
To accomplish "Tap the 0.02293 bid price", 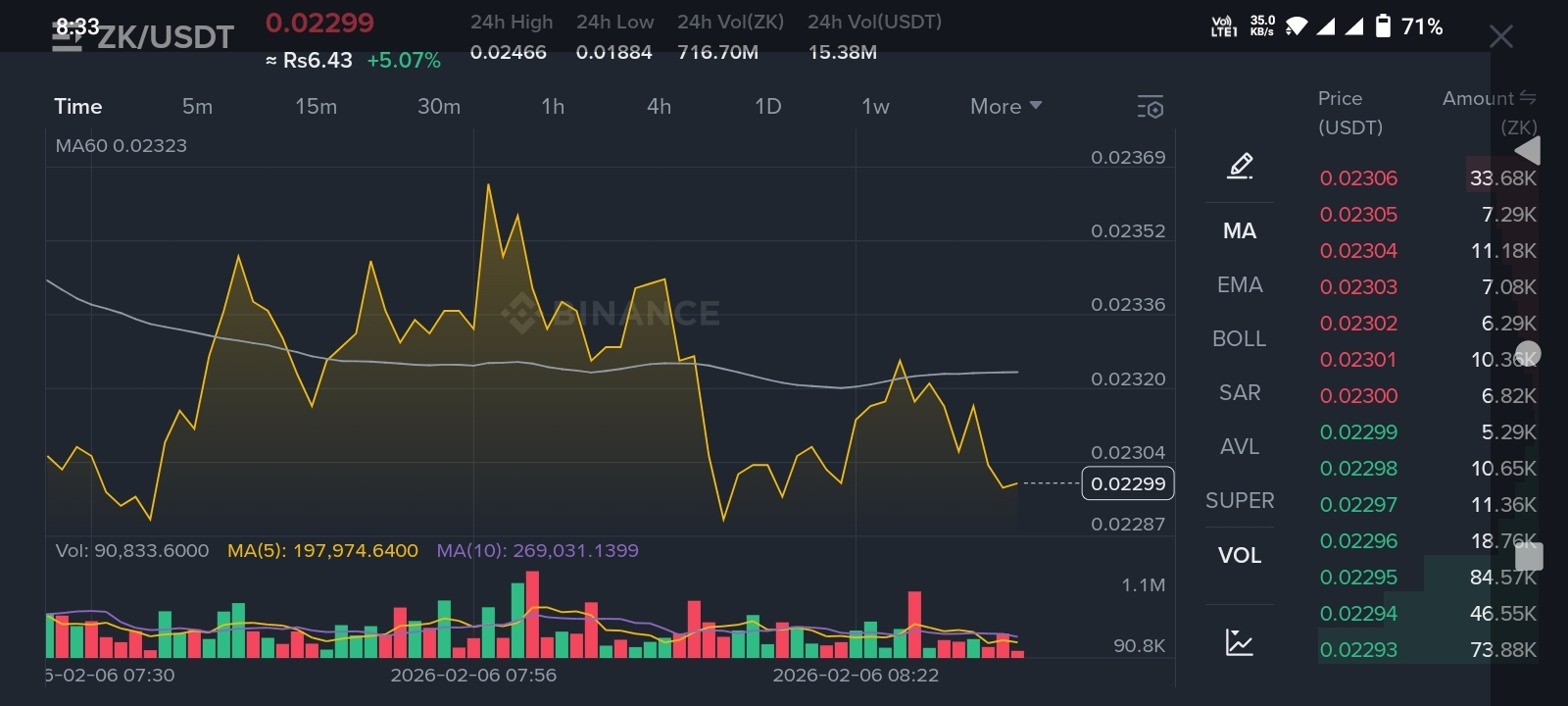I will 1358,649.
